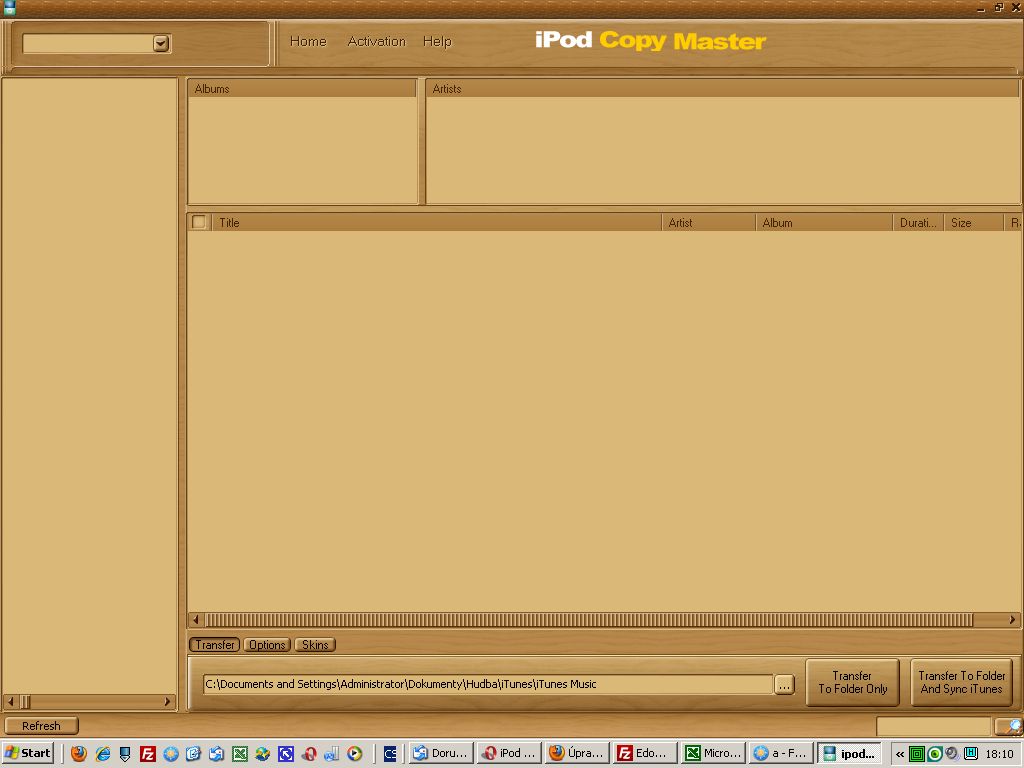Screen dimensions: 1024x768
Task: Sort tracks by Title column header
Action: pos(436,223)
